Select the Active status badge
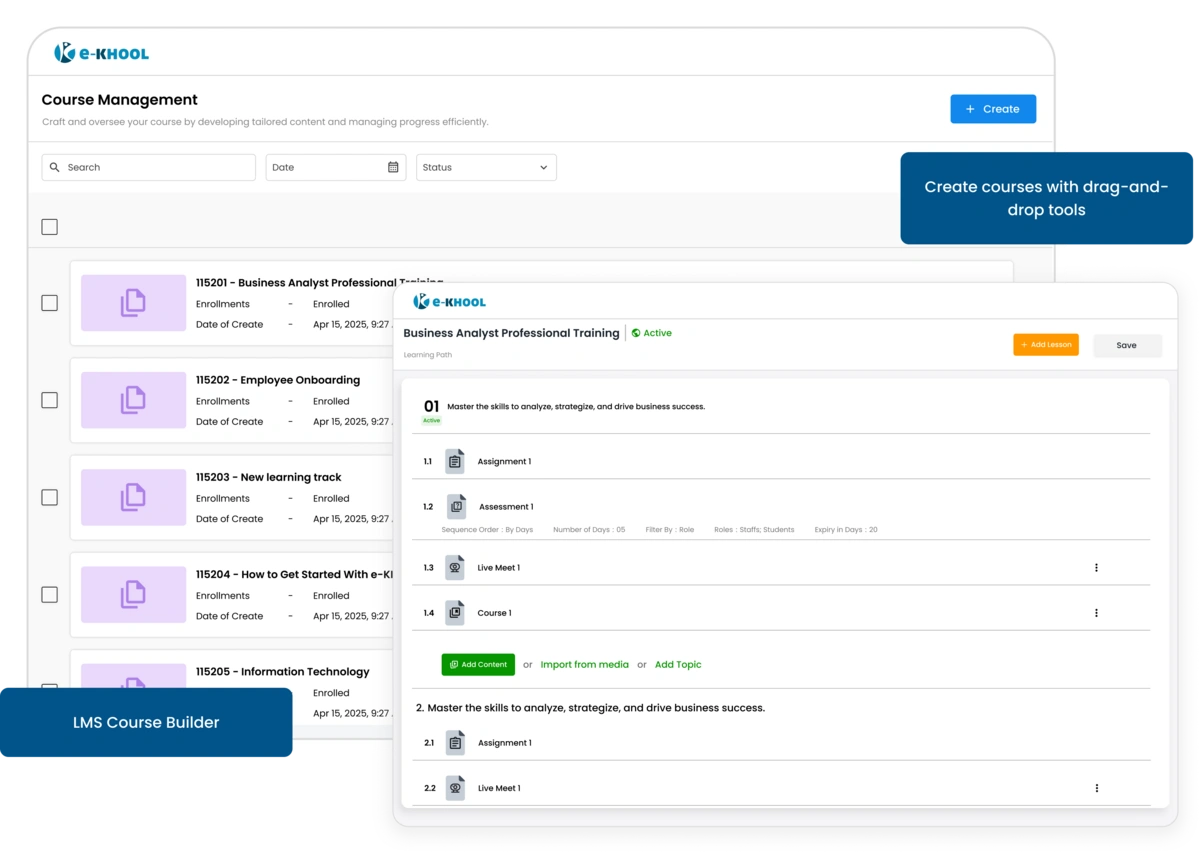The width and height of the screenshot is (1200, 853). pyautogui.click(x=651, y=333)
